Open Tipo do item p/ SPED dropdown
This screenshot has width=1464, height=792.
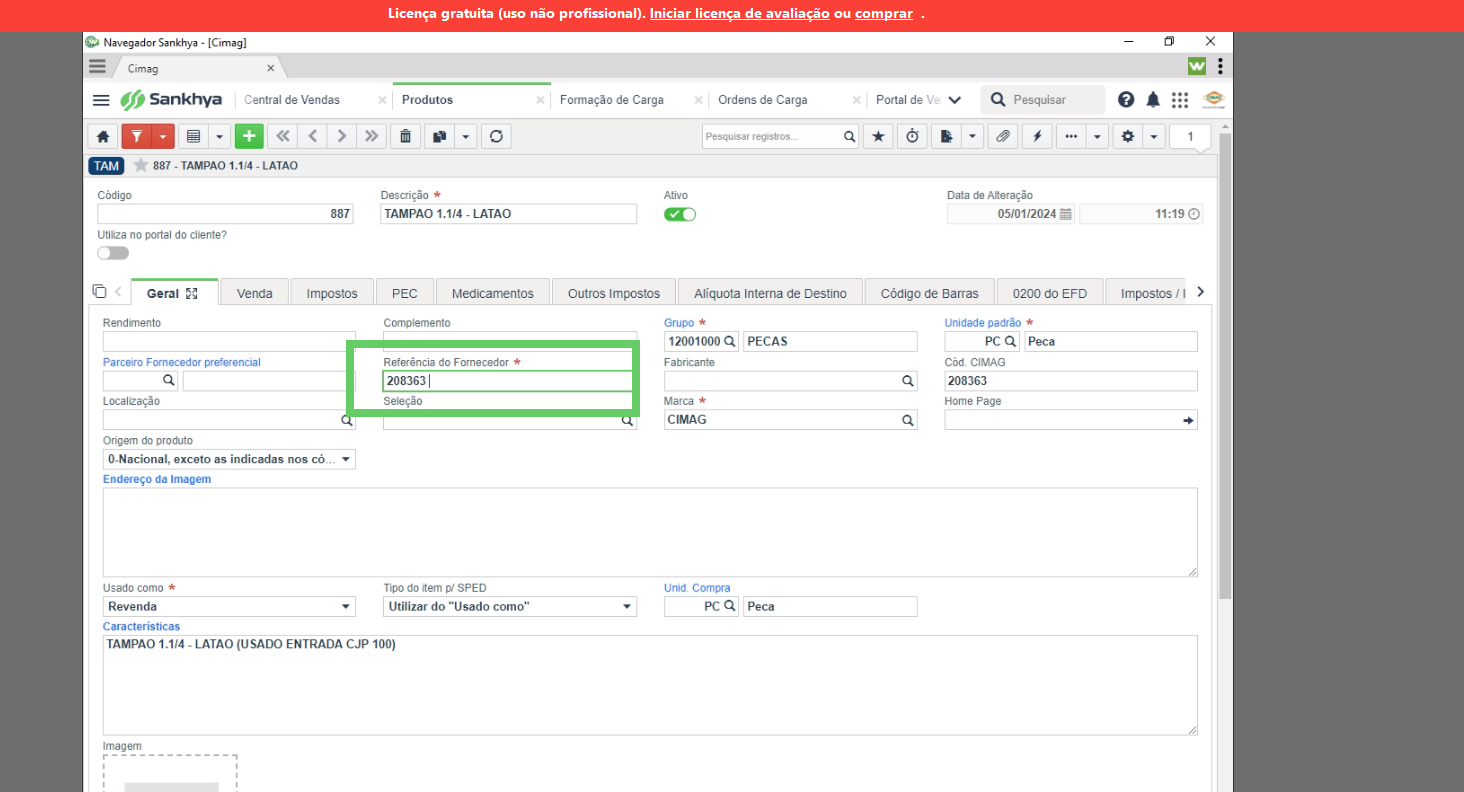(x=510, y=606)
